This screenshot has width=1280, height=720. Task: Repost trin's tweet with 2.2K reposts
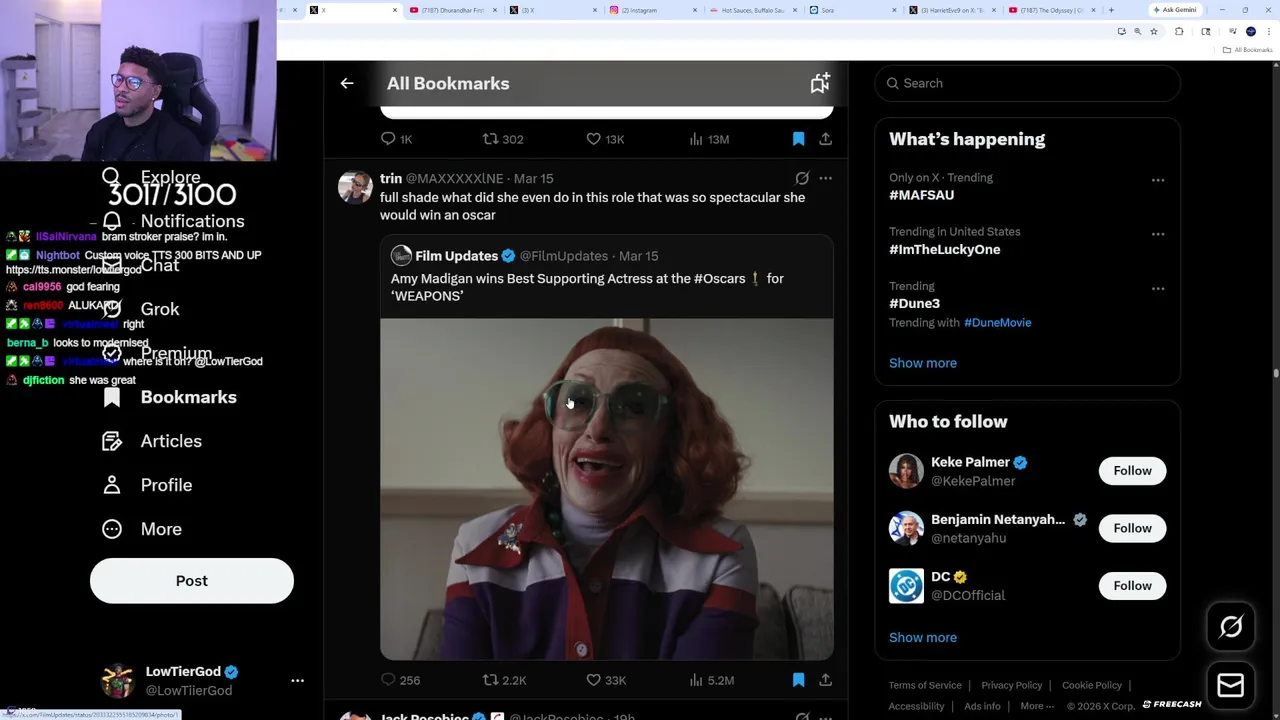(504, 680)
